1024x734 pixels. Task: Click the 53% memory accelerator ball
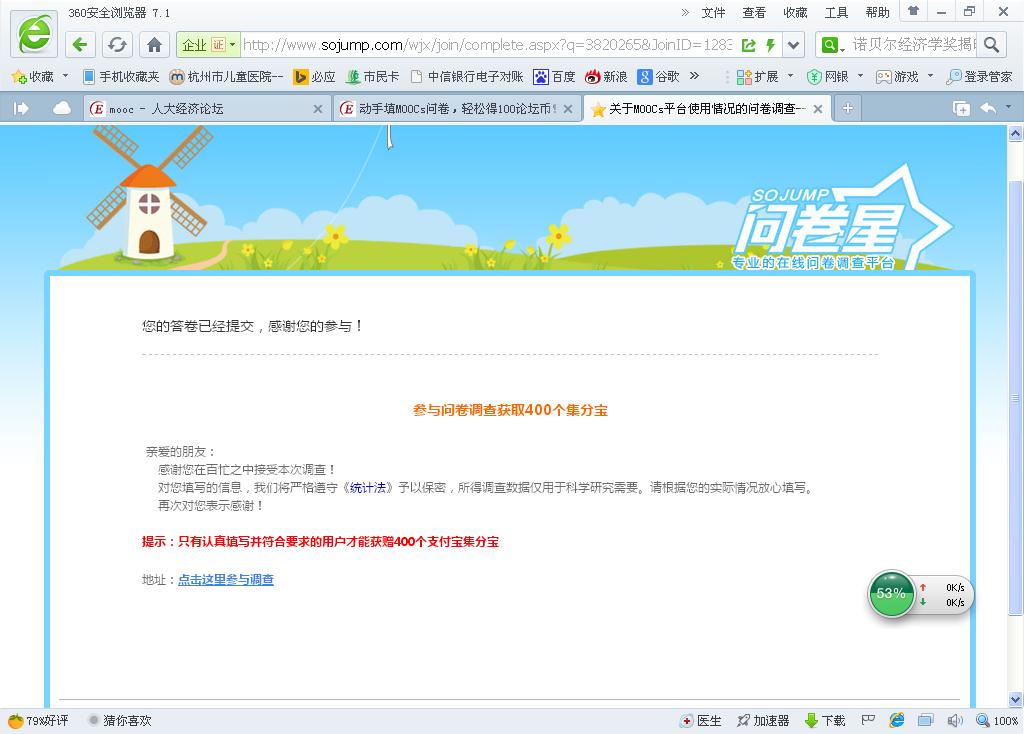coord(891,594)
